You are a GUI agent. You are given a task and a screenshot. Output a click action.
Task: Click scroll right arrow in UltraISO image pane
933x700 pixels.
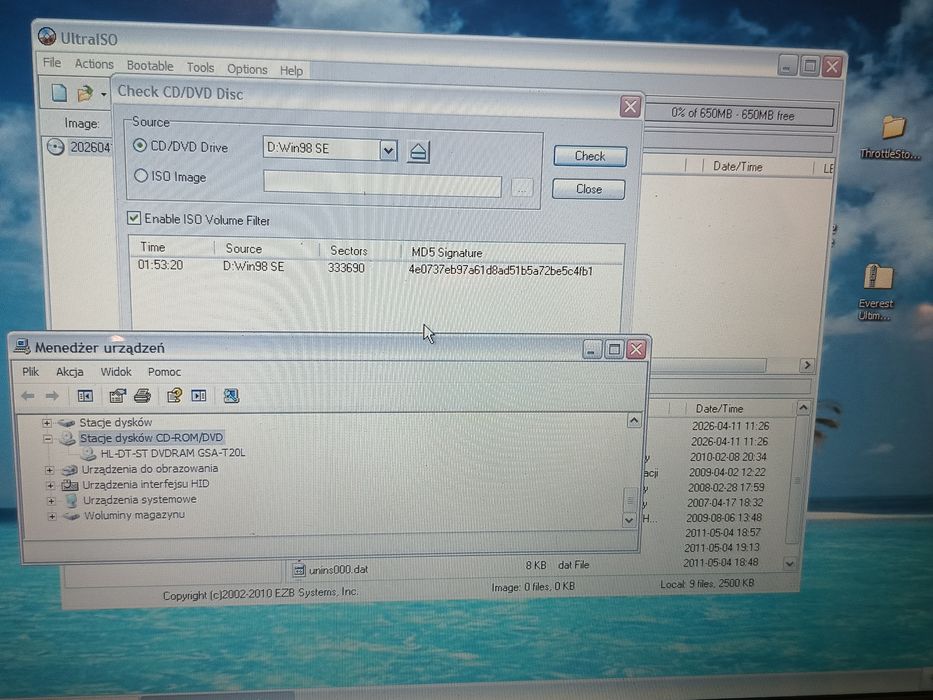pos(807,365)
